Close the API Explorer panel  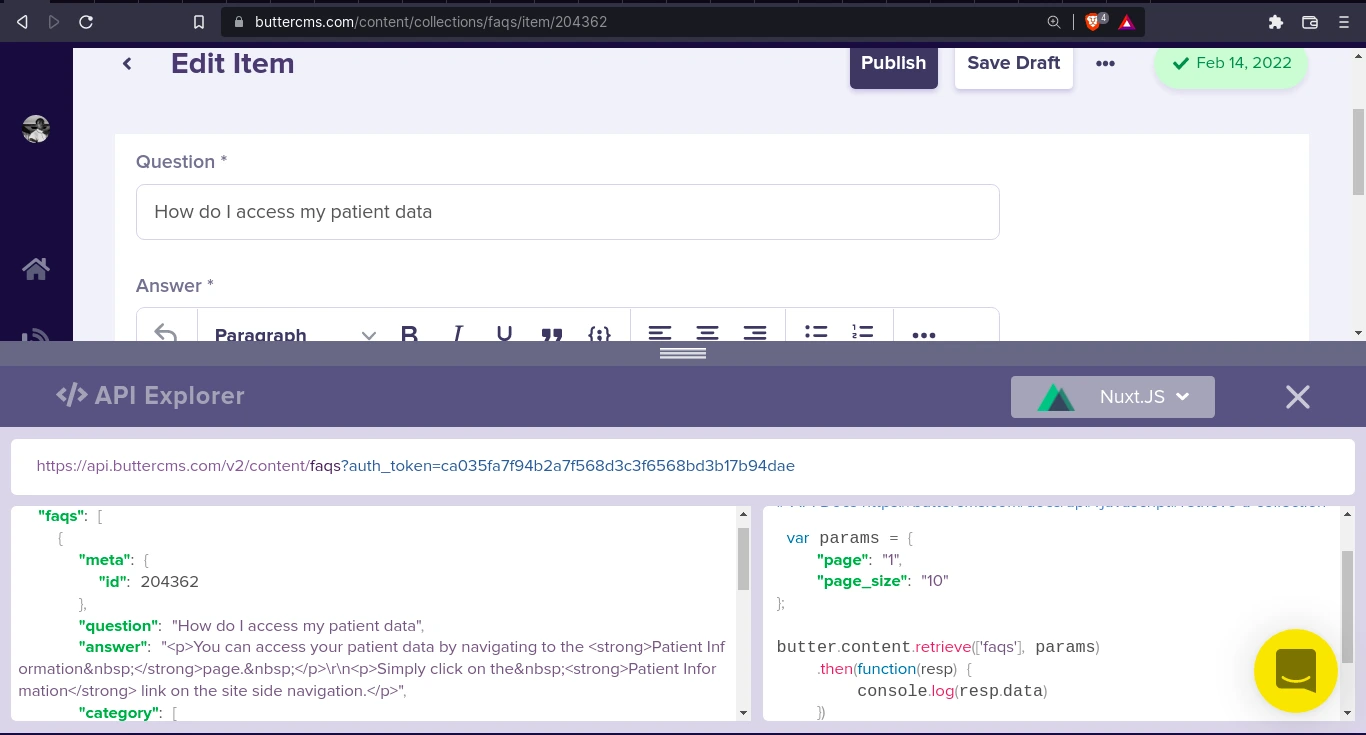(x=1298, y=397)
